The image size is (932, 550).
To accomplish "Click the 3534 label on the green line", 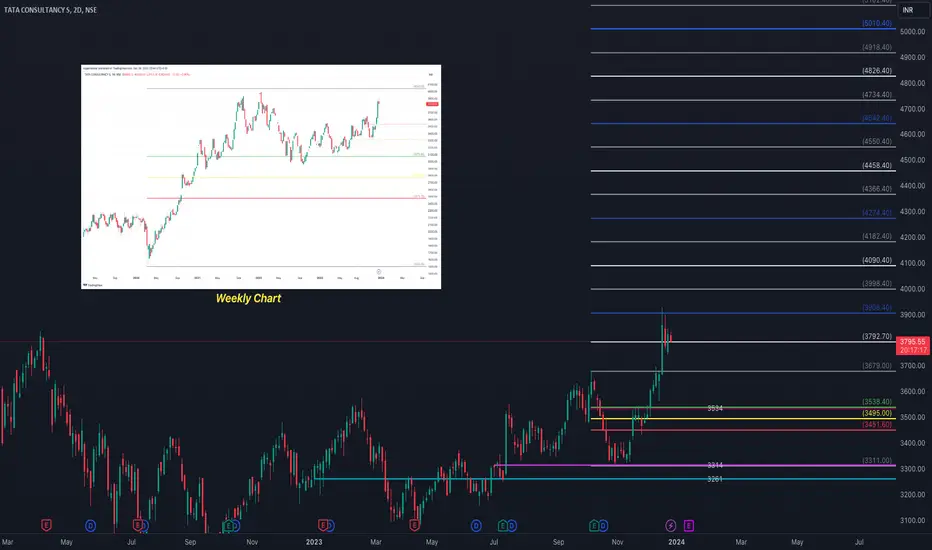I will pyautogui.click(x=715, y=408).
